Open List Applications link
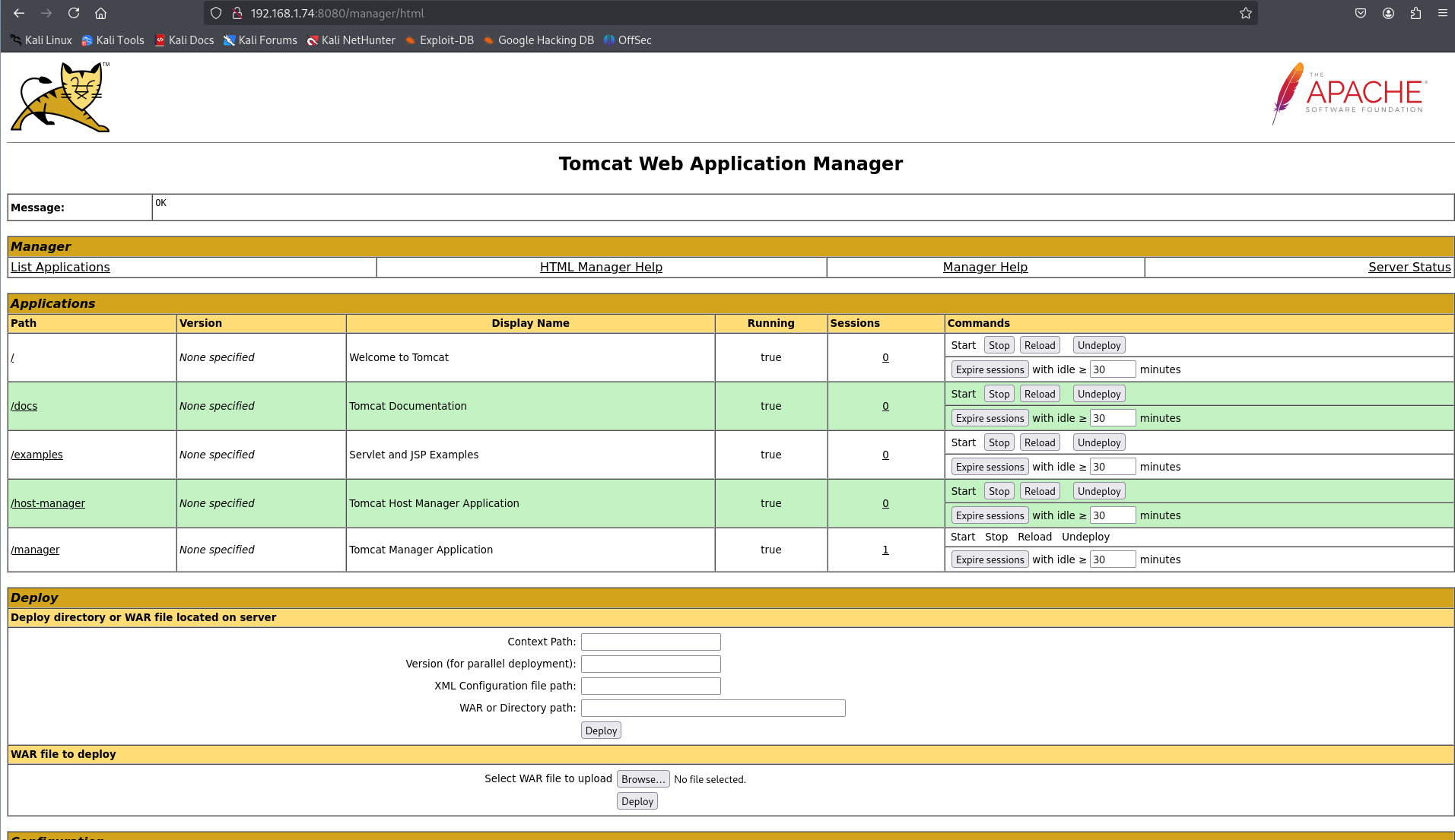This screenshot has height=840, width=1455. (60, 267)
